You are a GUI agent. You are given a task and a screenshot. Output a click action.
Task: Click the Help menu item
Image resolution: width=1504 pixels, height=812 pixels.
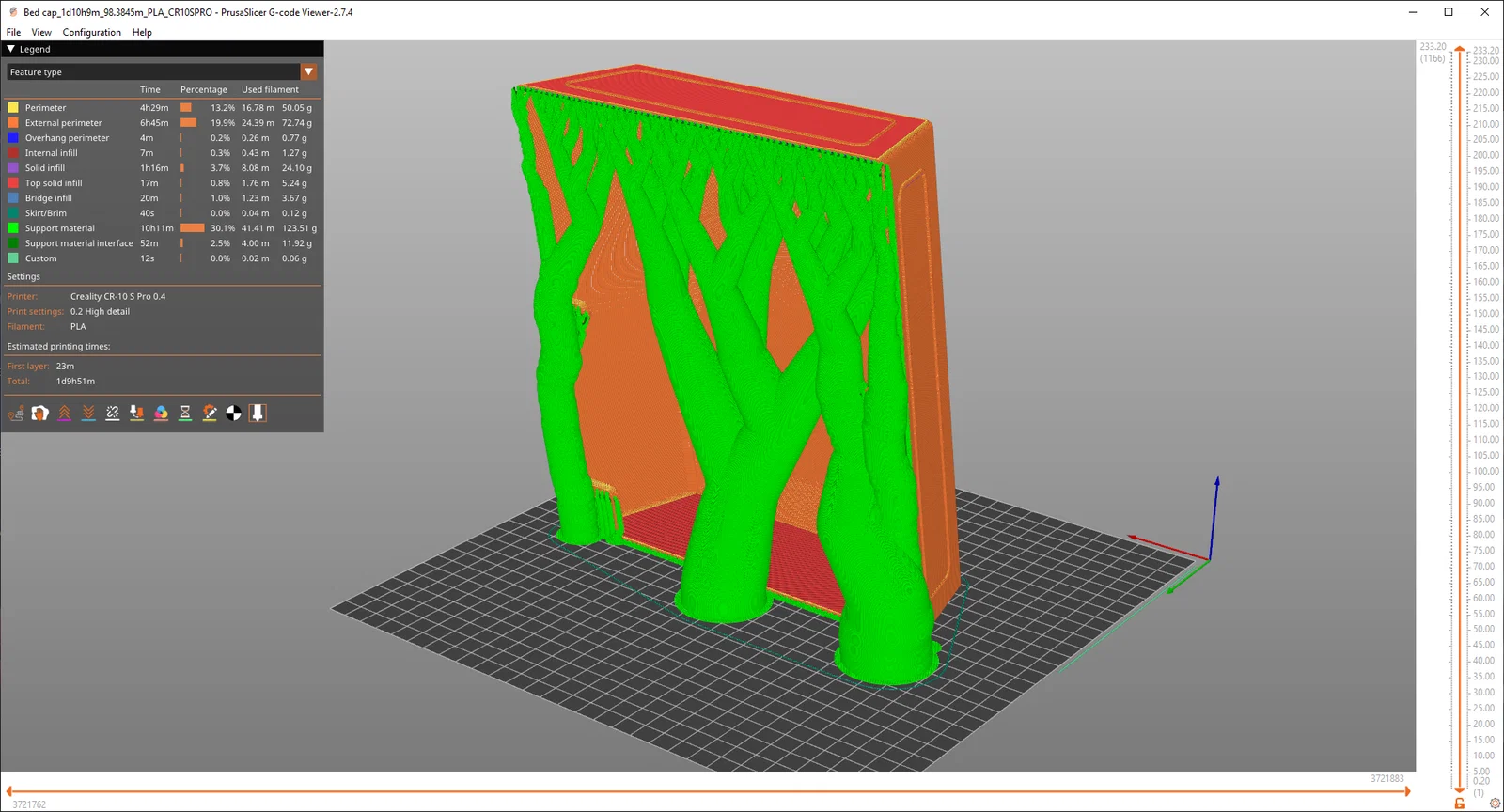(142, 32)
